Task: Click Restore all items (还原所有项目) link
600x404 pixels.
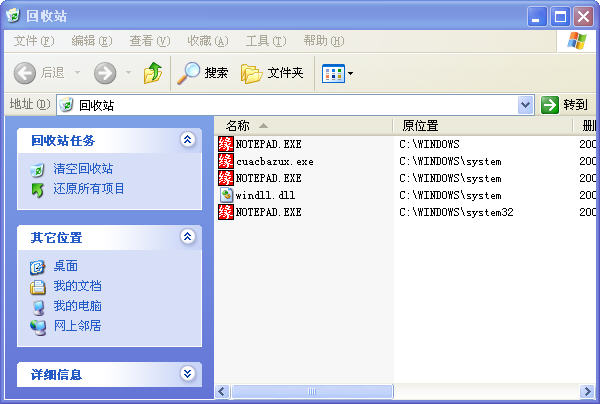Action: (89, 189)
